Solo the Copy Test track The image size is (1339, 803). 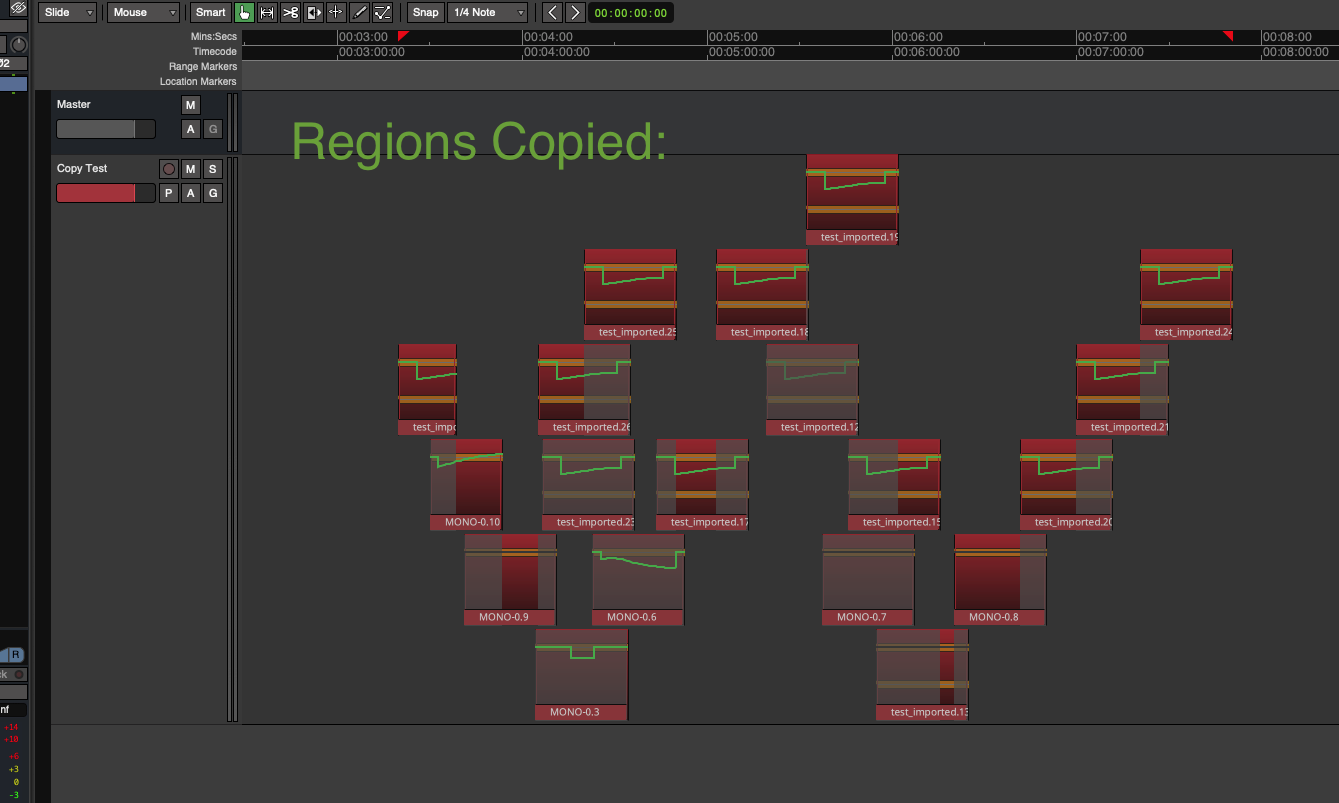pyautogui.click(x=213, y=169)
